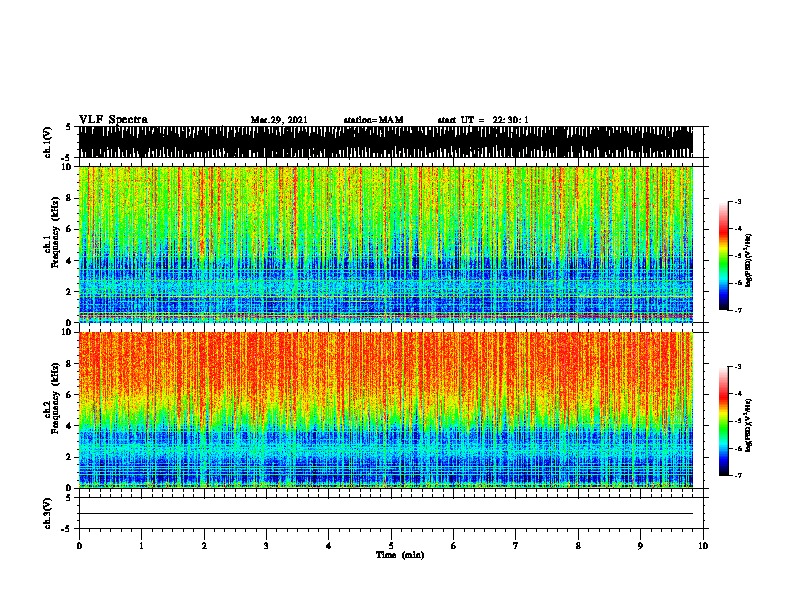The height and width of the screenshot is (612, 792).
Task: Click the ch.1 frequency tick label "10"
Action: coord(67,167)
